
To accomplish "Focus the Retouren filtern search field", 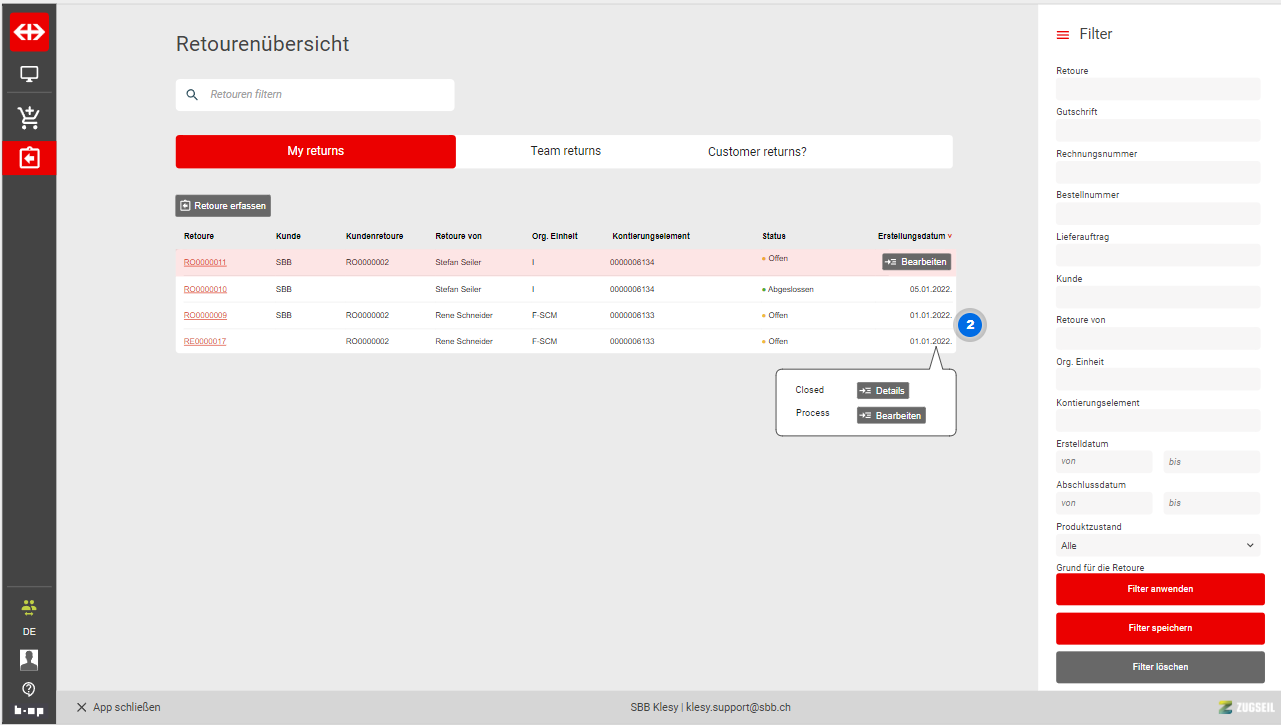I will 325,95.
